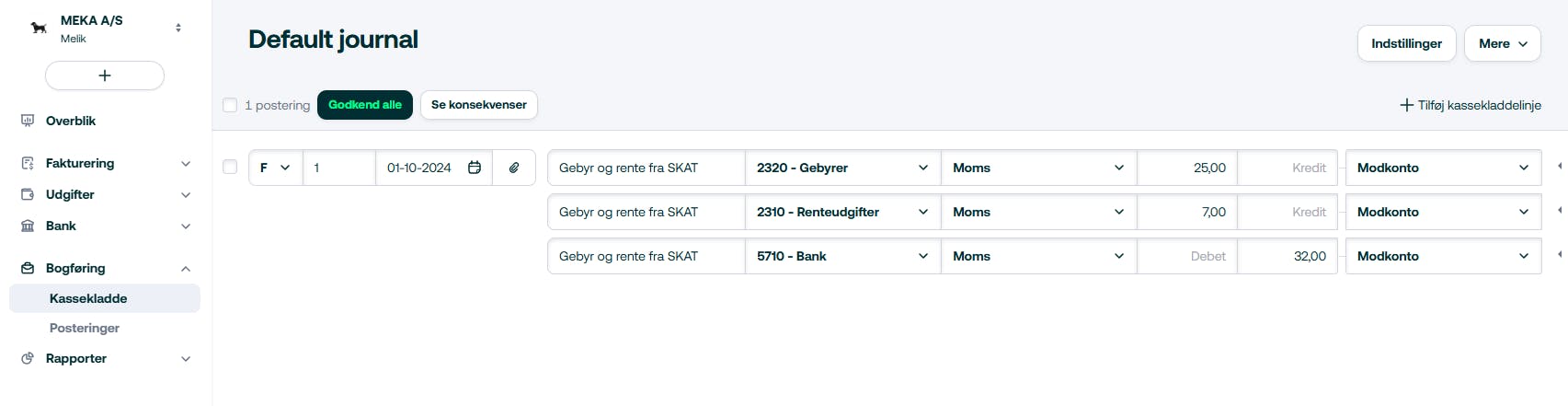The width and height of the screenshot is (1568, 406).
Task: Click the plus button under company name
Action: (x=105, y=75)
